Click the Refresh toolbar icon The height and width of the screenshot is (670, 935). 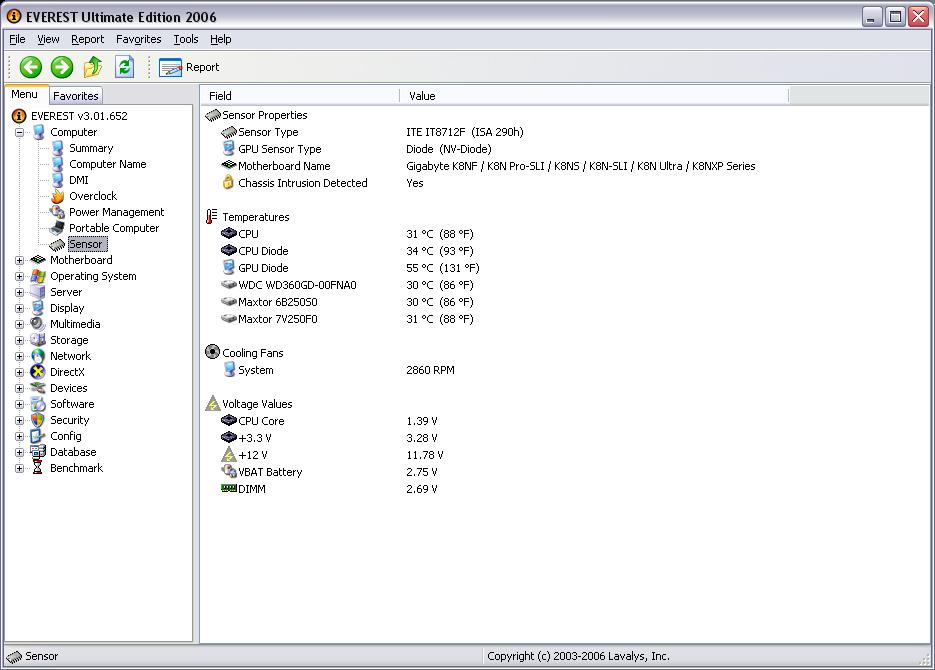click(124, 67)
